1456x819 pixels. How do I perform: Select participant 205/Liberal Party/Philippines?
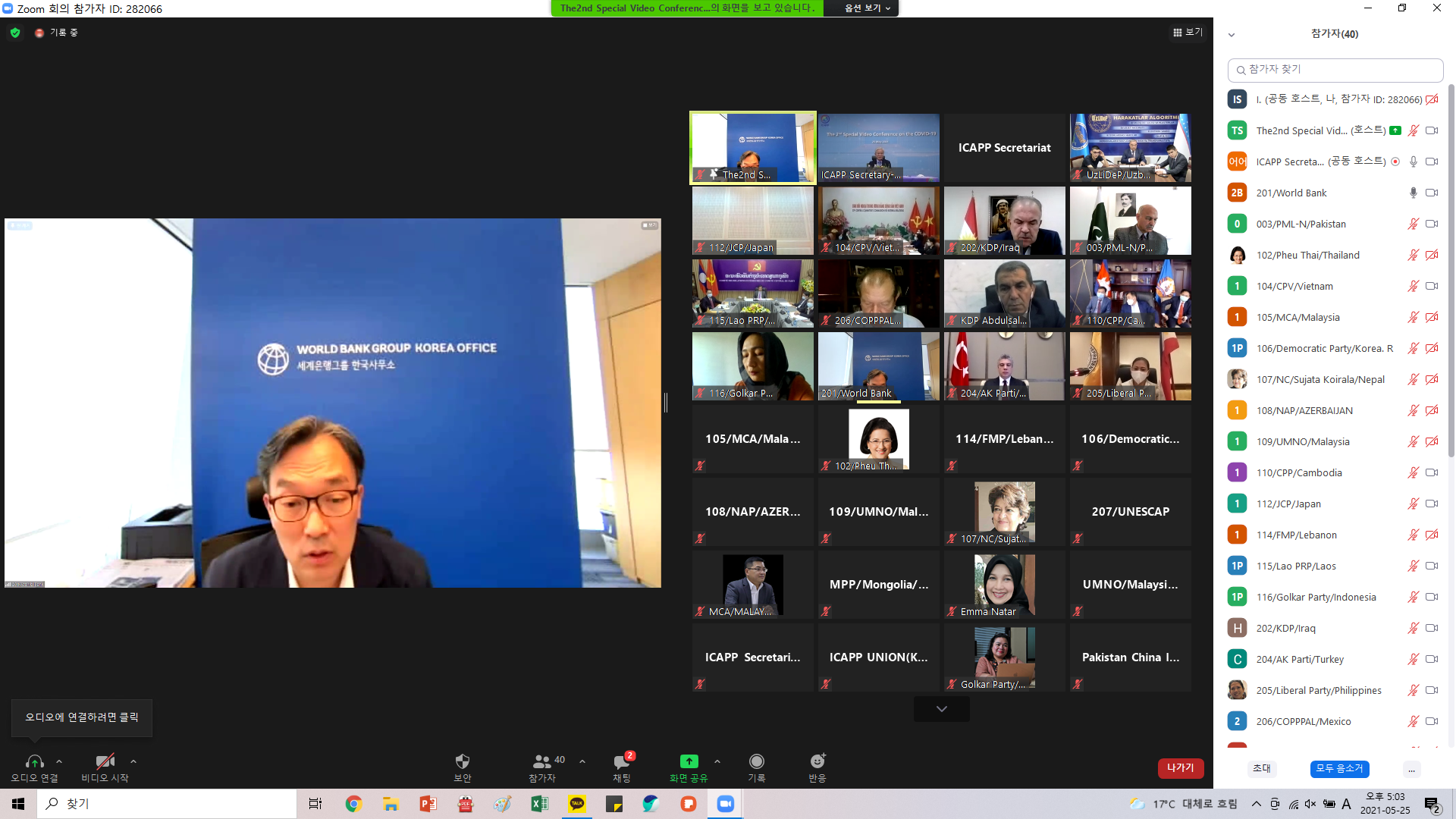point(1335,690)
